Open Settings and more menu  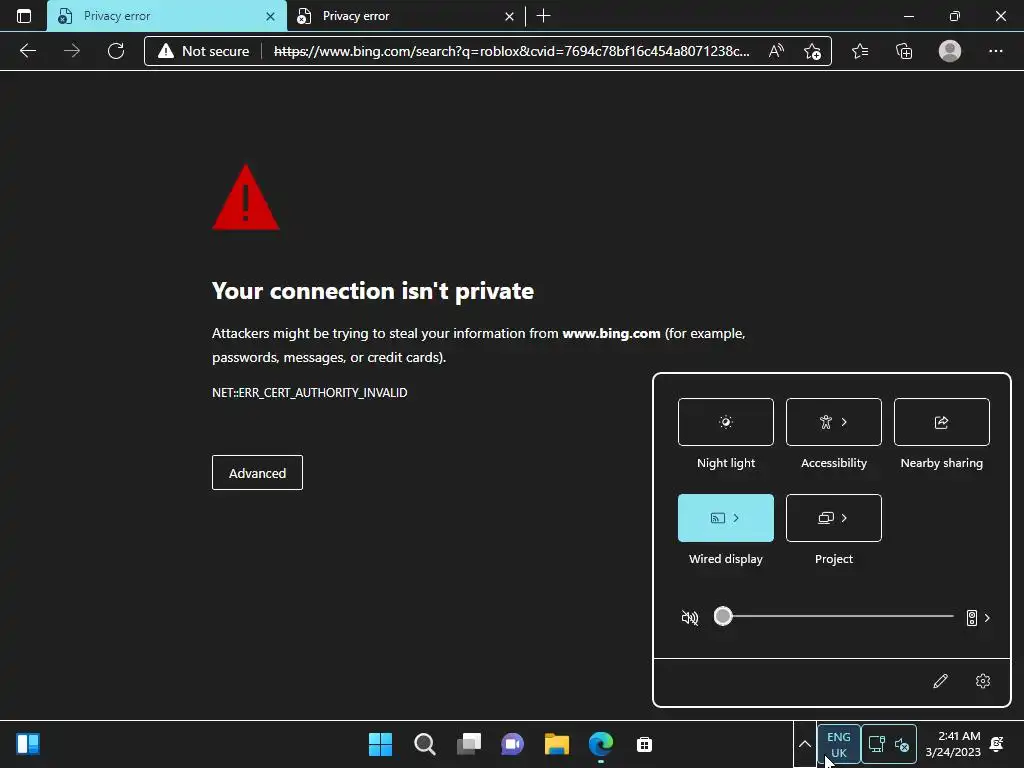[995, 51]
